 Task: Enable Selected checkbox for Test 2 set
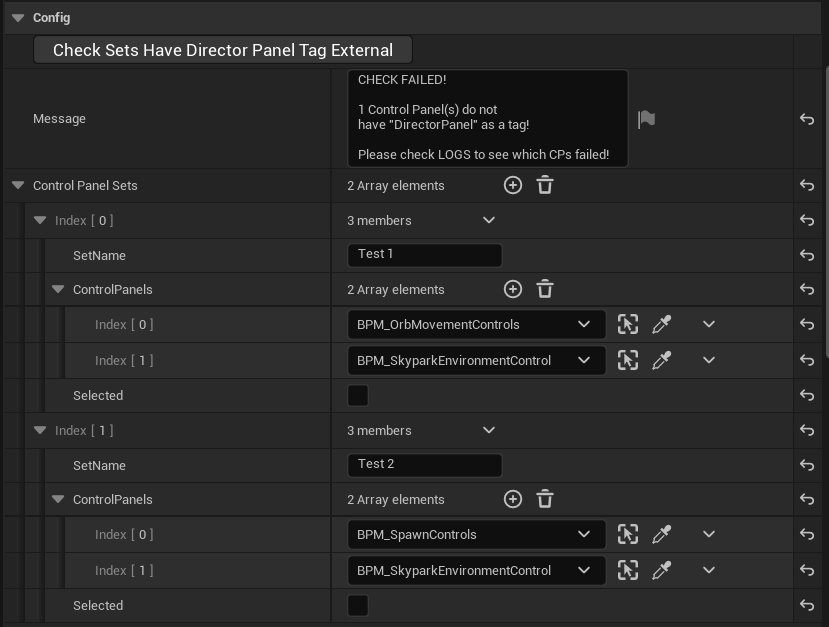pos(358,605)
